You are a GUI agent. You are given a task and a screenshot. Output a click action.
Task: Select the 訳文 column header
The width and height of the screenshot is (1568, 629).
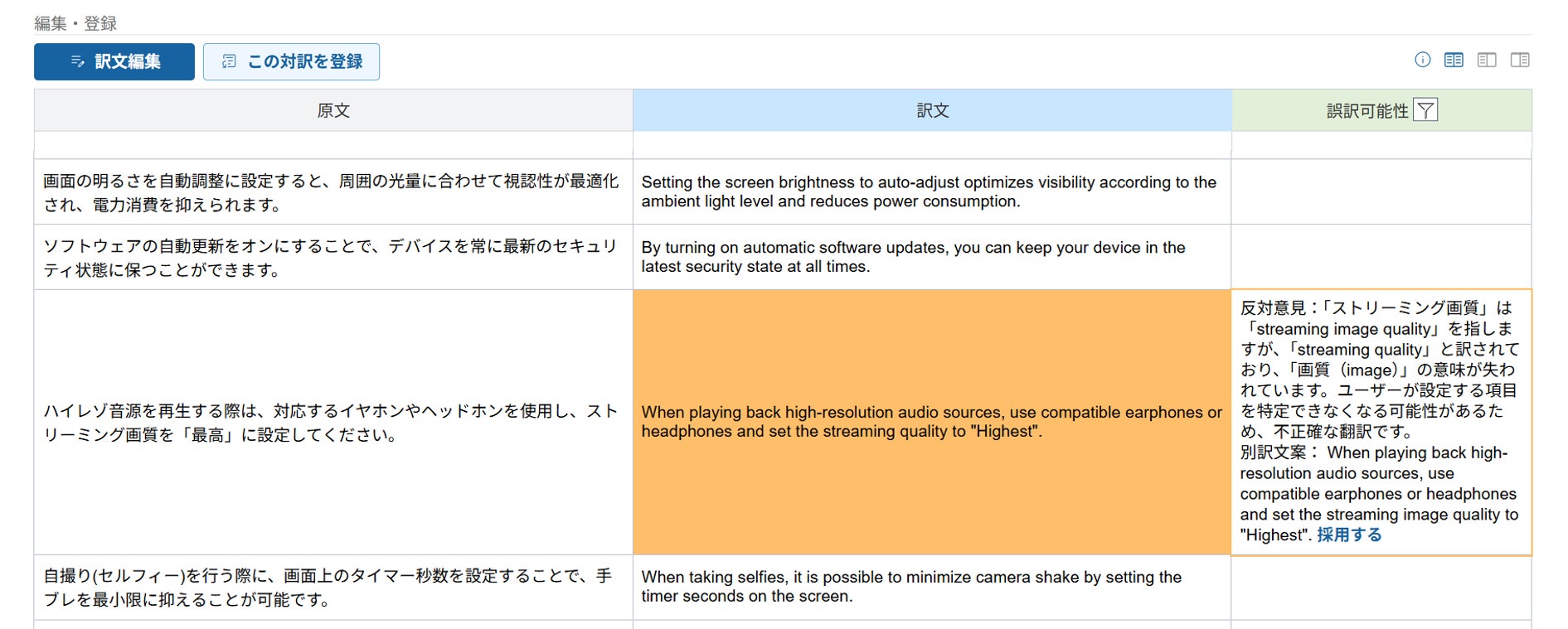coord(932,110)
